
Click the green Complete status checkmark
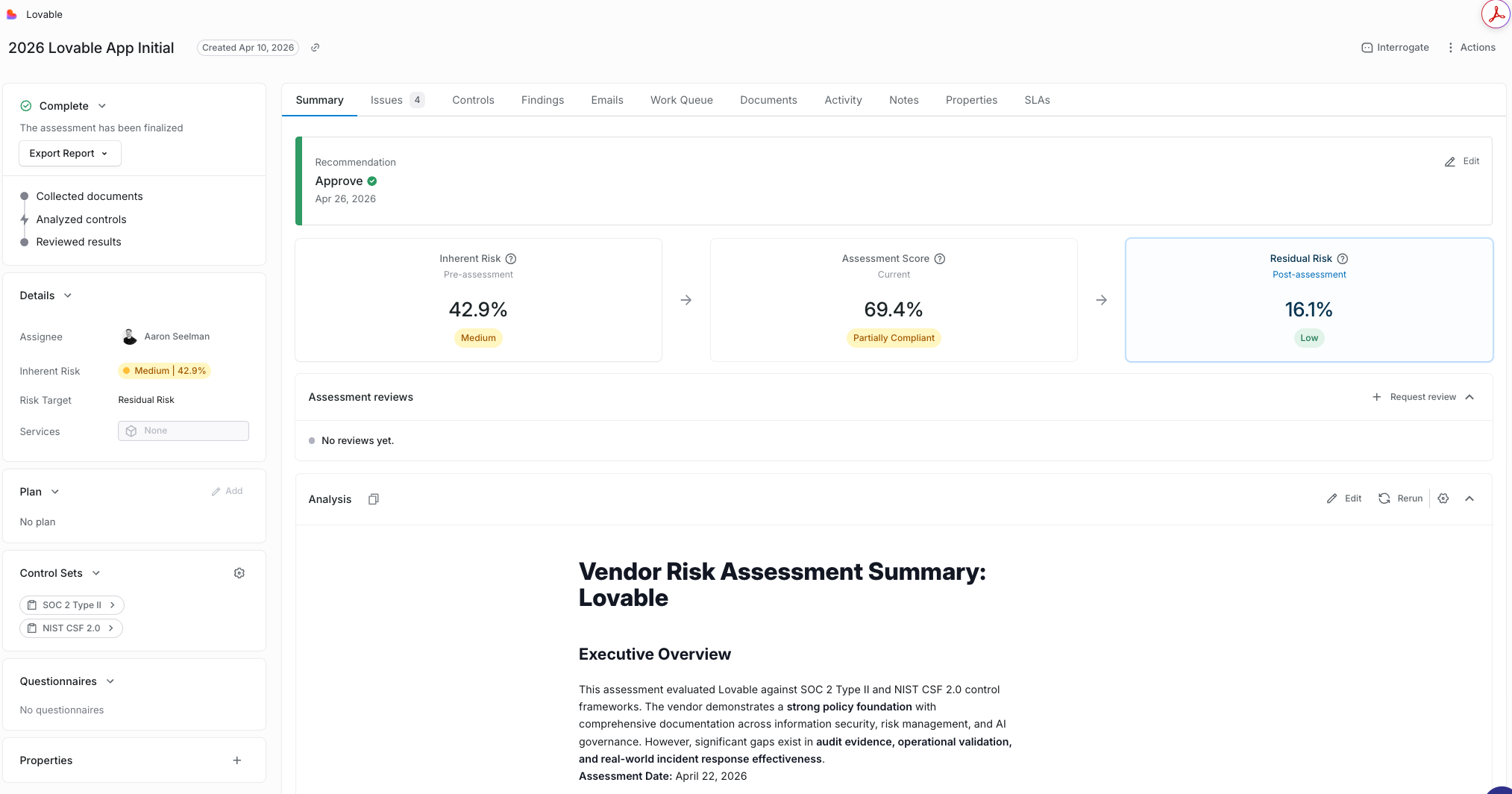coord(26,106)
